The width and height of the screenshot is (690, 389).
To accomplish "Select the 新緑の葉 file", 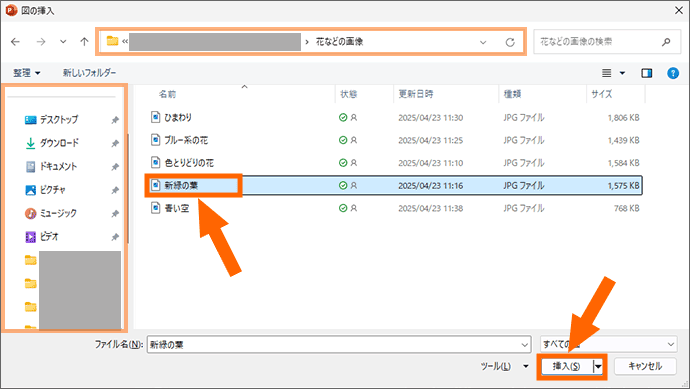I will pos(181,185).
